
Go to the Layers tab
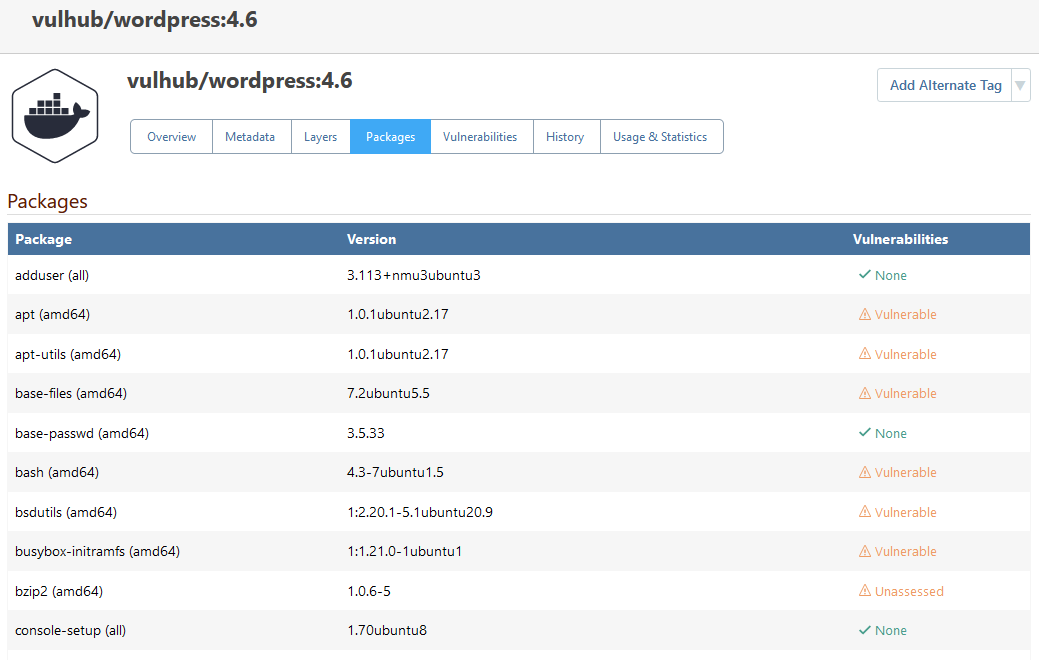click(320, 137)
